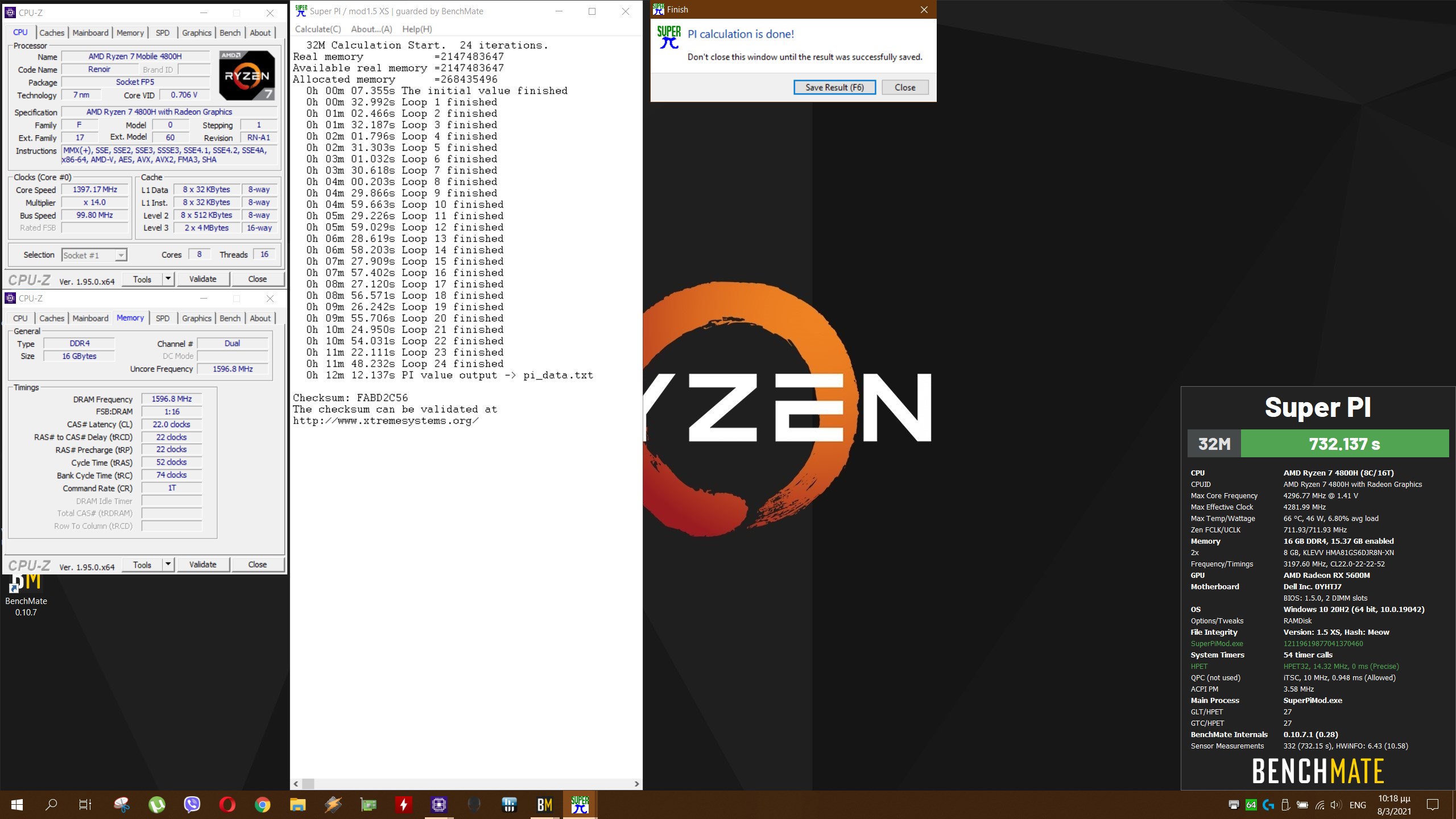Click the 732.137 s result bar

pyautogui.click(x=1345, y=444)
